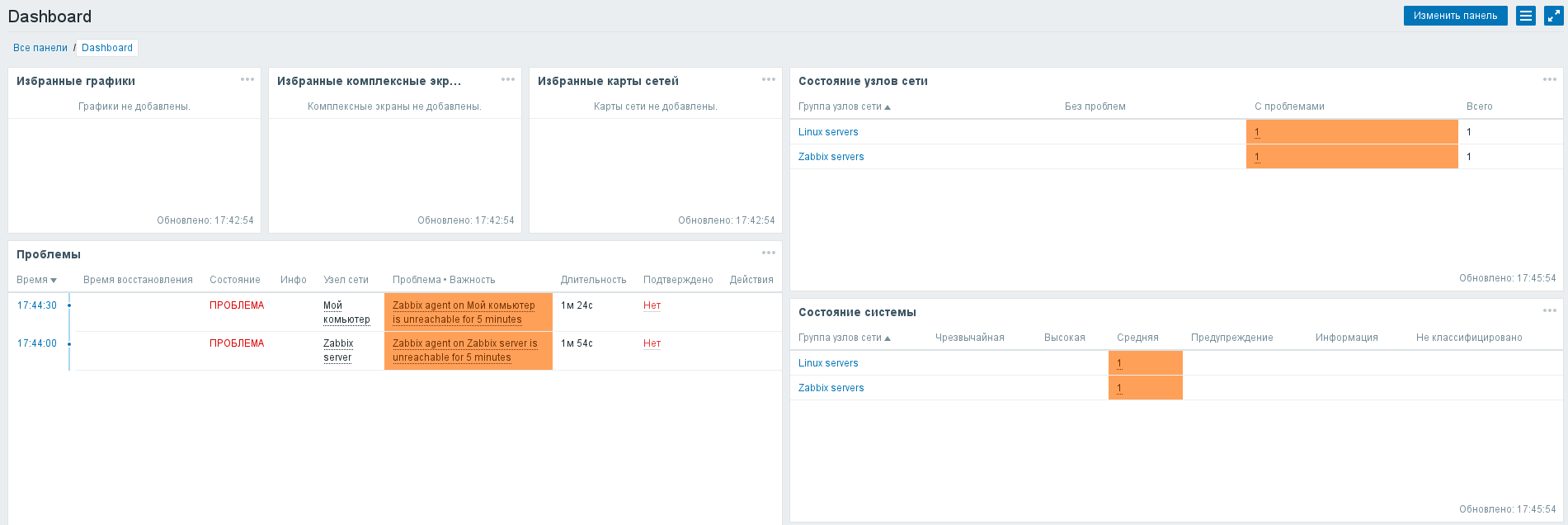This screenshot has width=1568, height=525.
Task: Go to Все панели breadcrumb link
Action: pyautogui.click(x=40, y=48)
